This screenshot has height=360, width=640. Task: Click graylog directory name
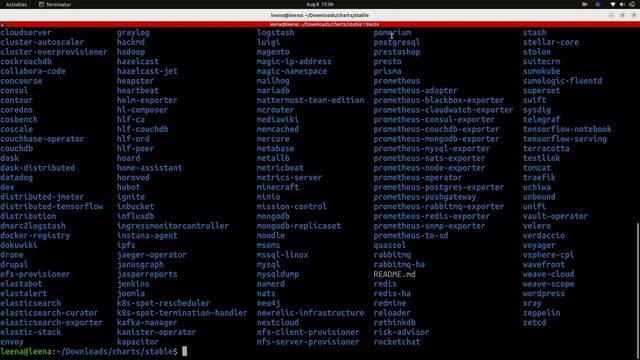133,33
